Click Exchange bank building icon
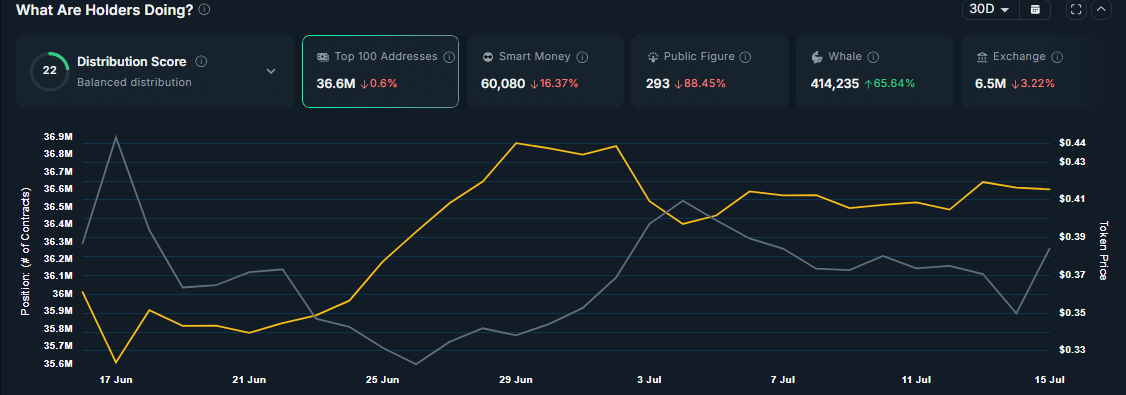This screenshot has height=395, width=1126. click(981, 57)
